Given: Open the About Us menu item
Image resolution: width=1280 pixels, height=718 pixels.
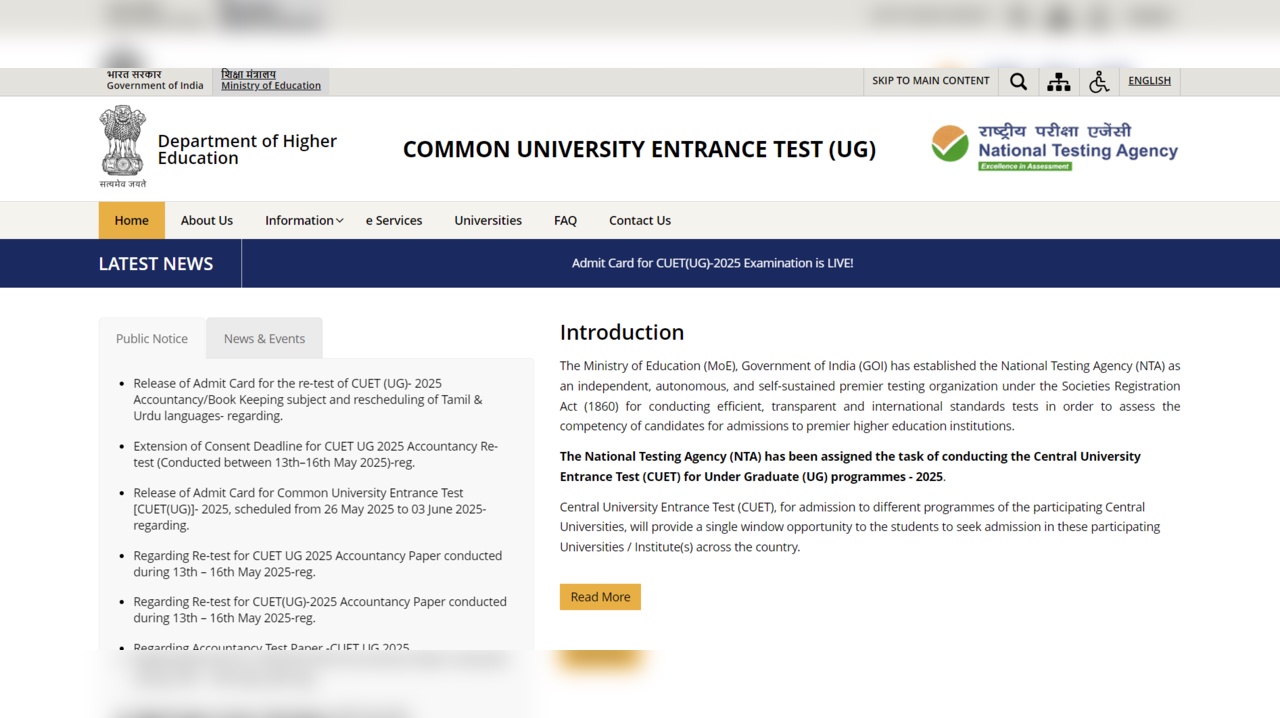Looking at the screenshot, I should [207, 220].
